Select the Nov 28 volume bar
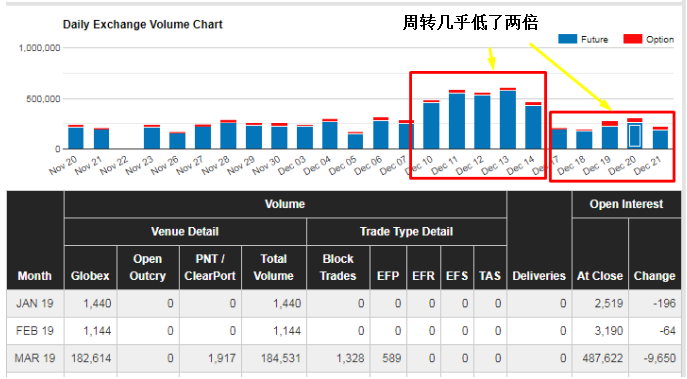This screenshot has width=687, height=379. (228, 135)
